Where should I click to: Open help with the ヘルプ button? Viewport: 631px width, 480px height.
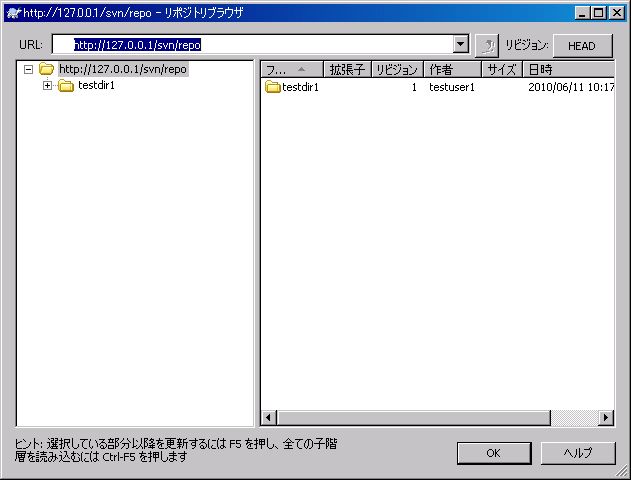pos(578,453)
